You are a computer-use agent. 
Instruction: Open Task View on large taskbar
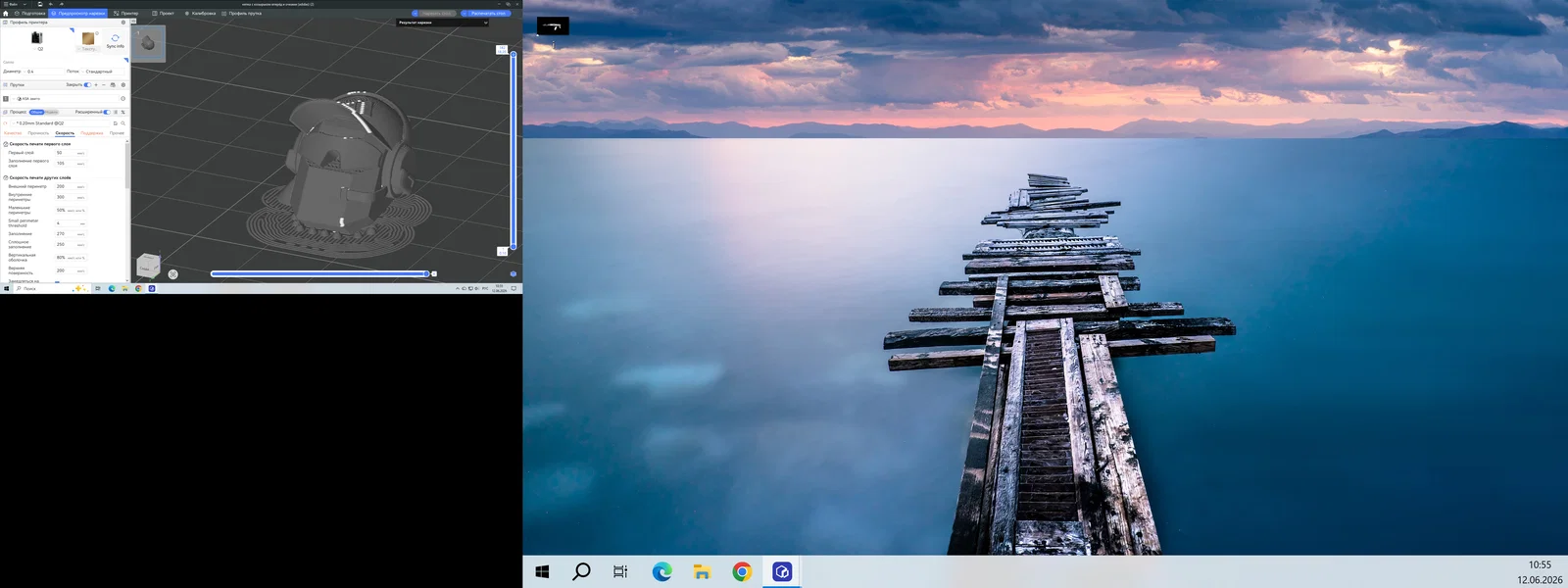coord(620,571)
